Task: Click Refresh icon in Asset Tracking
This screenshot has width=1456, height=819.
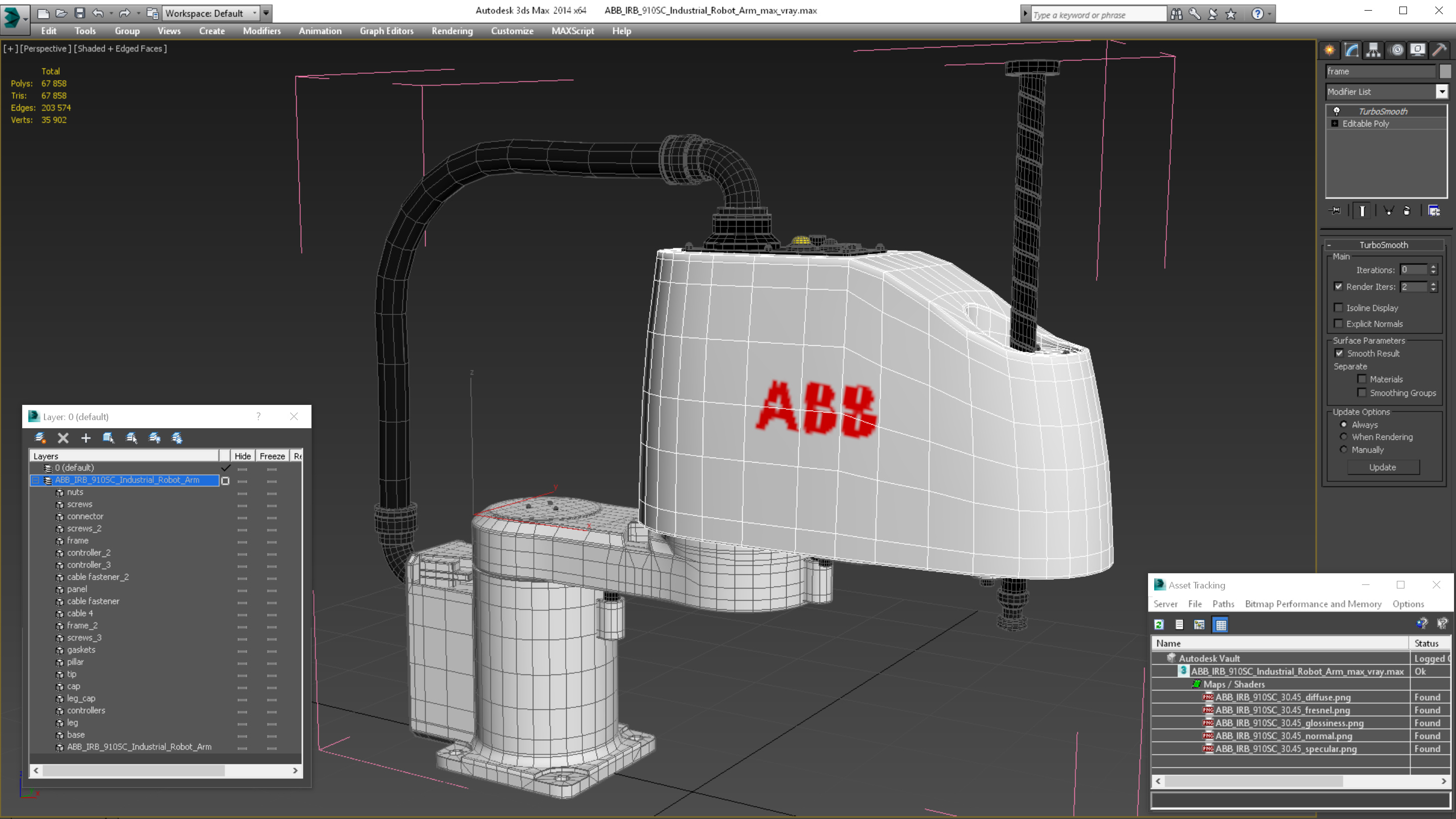Action: click(x=1159, y=624)
